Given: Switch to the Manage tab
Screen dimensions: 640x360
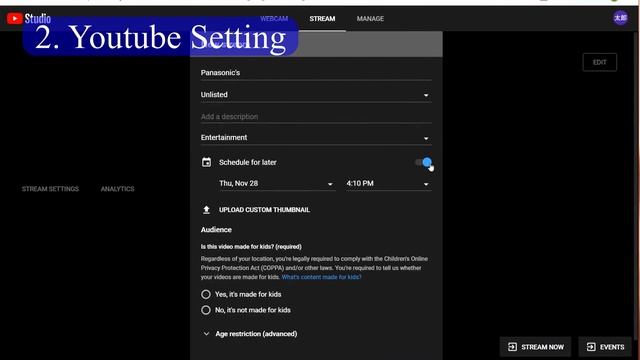Looking at the screenshot, I should pyautogui.click(x=370, y=19).
